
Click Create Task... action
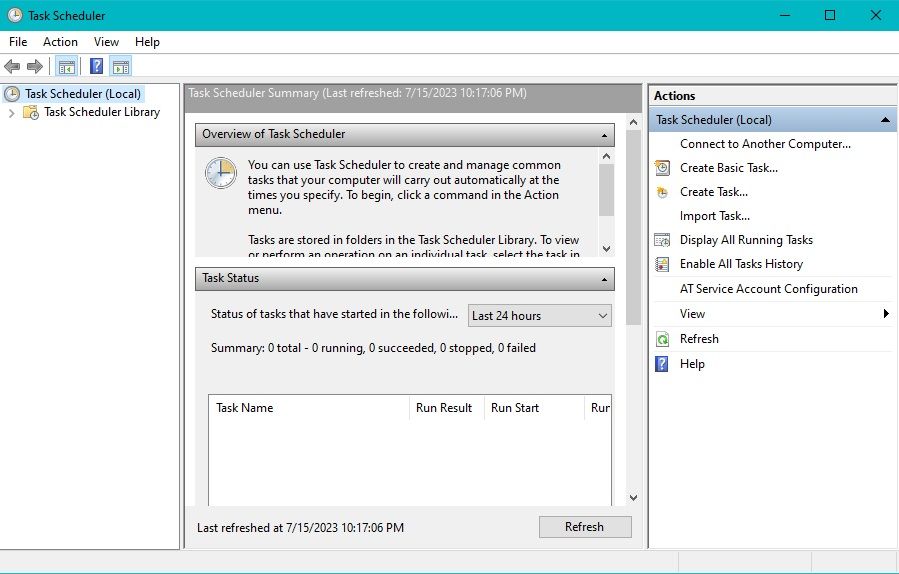[x=714, y=192]
